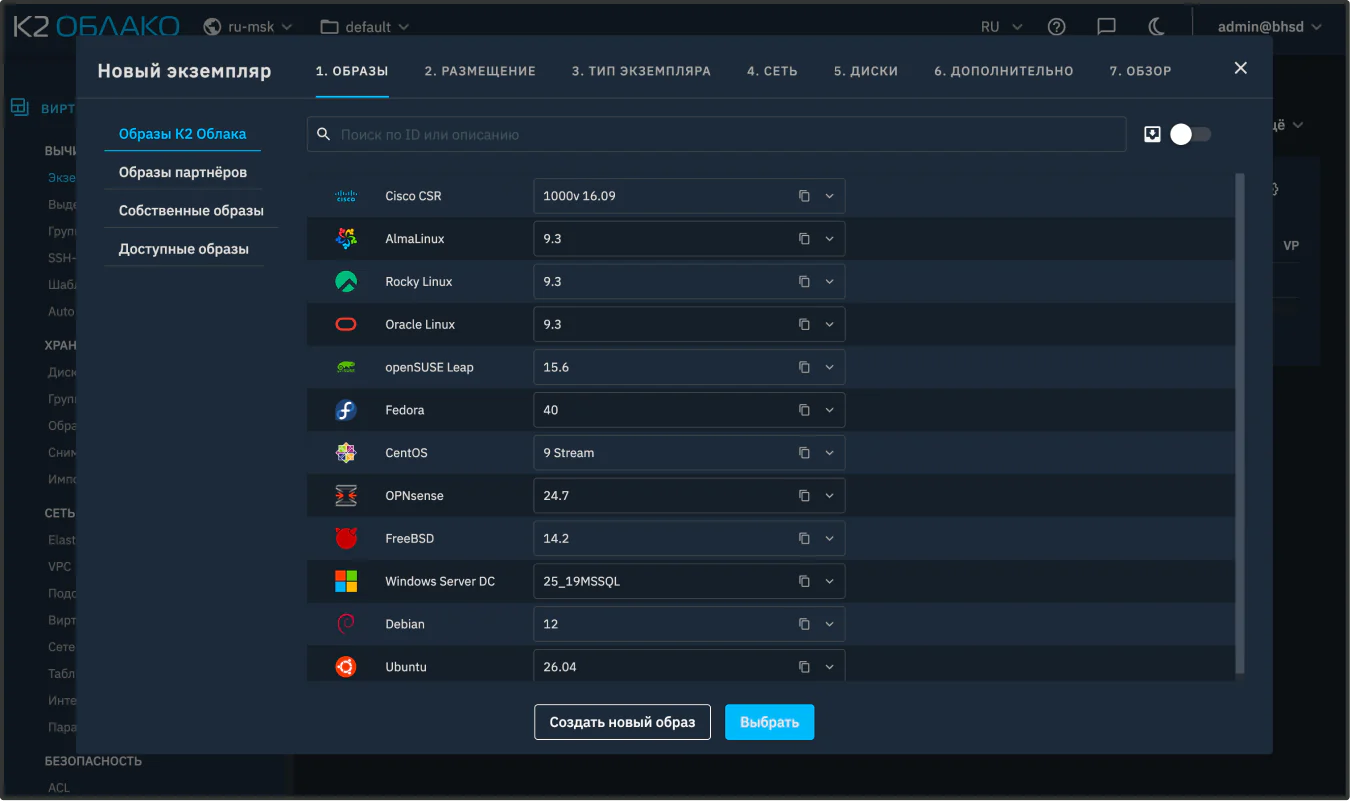Click the Выбрать button
Image resolution: width=1350 pixels, height=801 pixels.
click(x=769, y=722)
